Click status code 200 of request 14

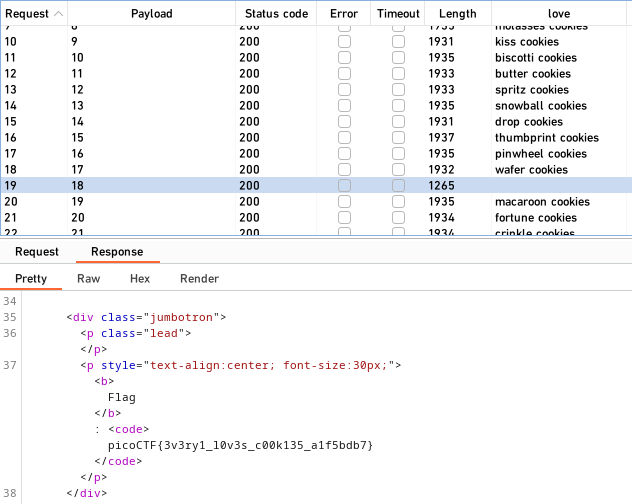249,106
